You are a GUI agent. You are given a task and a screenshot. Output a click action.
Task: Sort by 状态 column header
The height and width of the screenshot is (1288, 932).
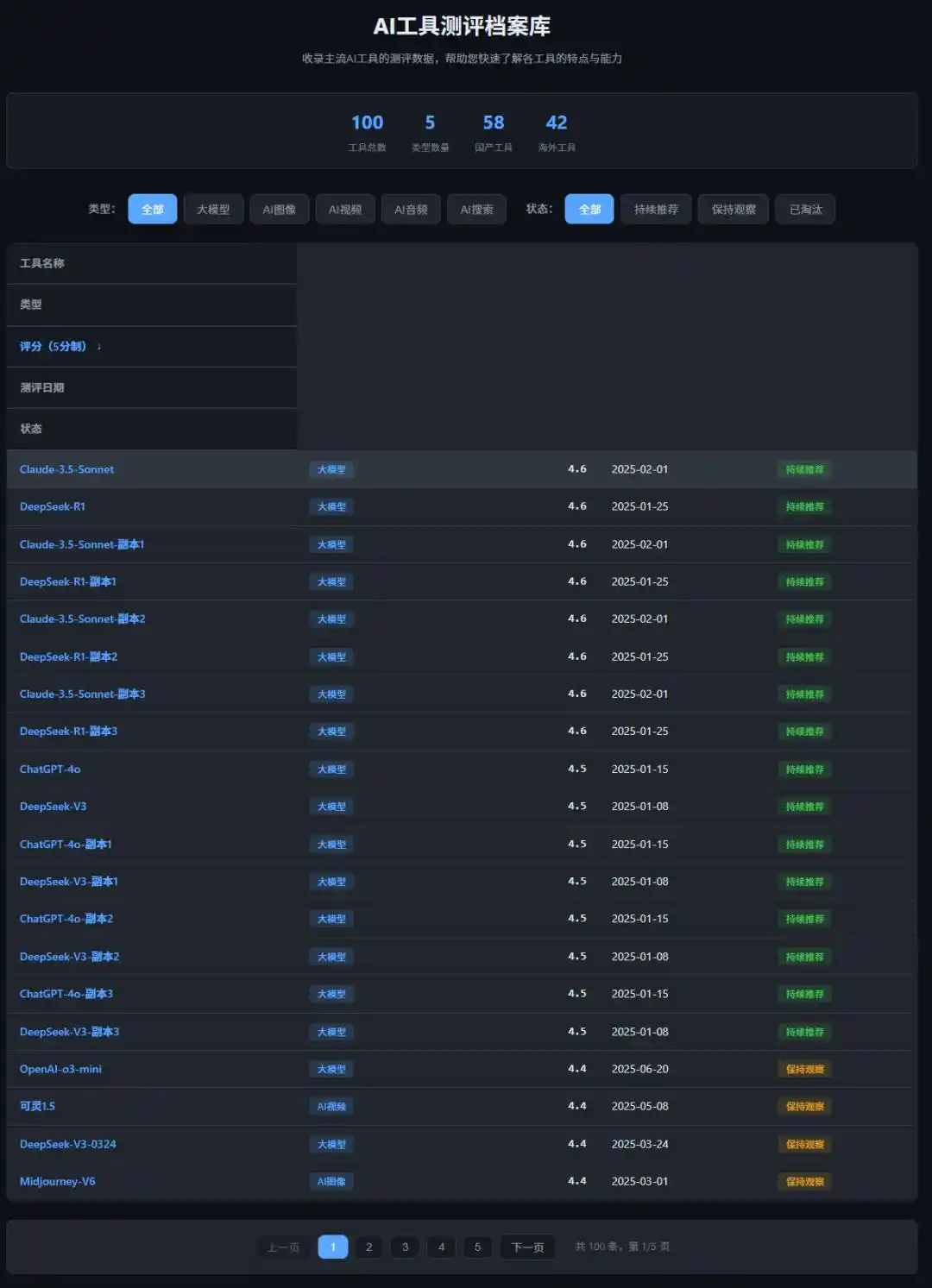click(x=152, y=428)
